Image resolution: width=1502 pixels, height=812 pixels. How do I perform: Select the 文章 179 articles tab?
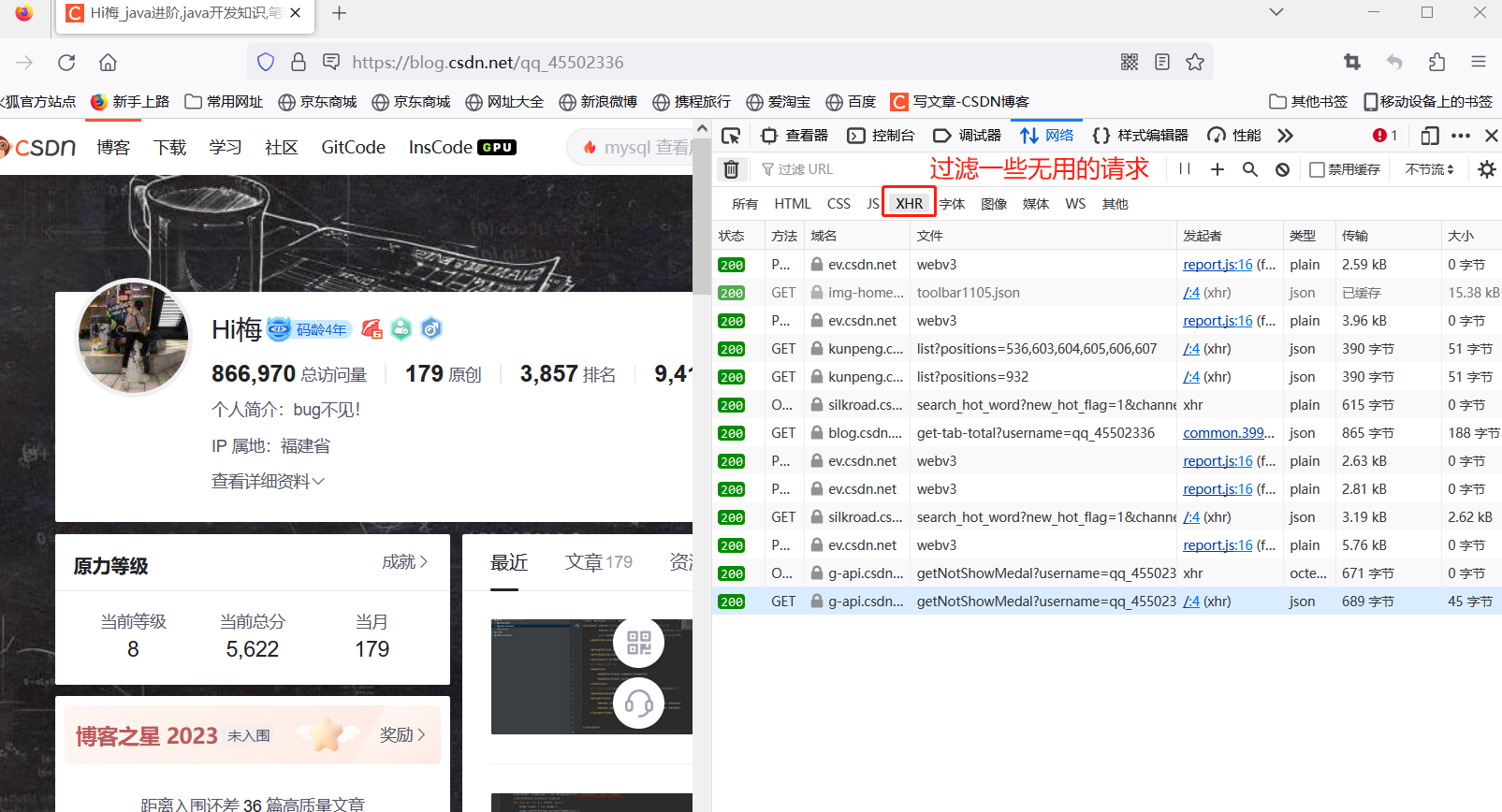(599, 561)
